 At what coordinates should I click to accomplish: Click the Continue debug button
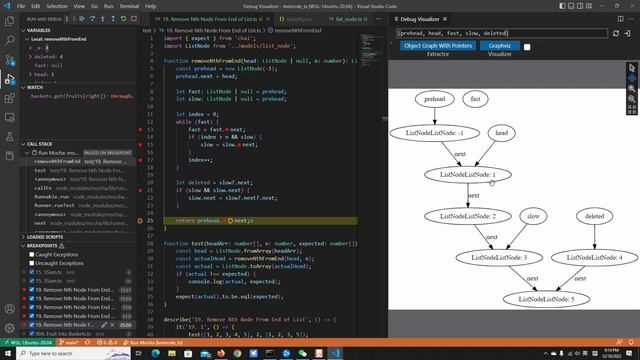tap(82, 19)
